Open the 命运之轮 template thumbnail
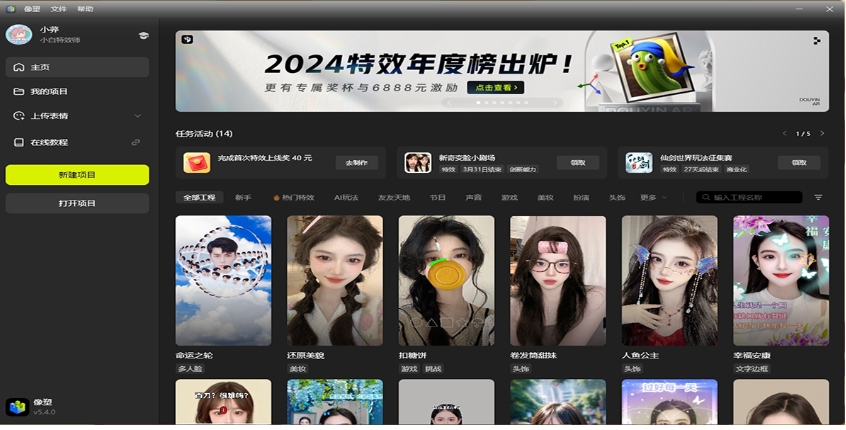846x430 pixels. [x=223, y=280]
